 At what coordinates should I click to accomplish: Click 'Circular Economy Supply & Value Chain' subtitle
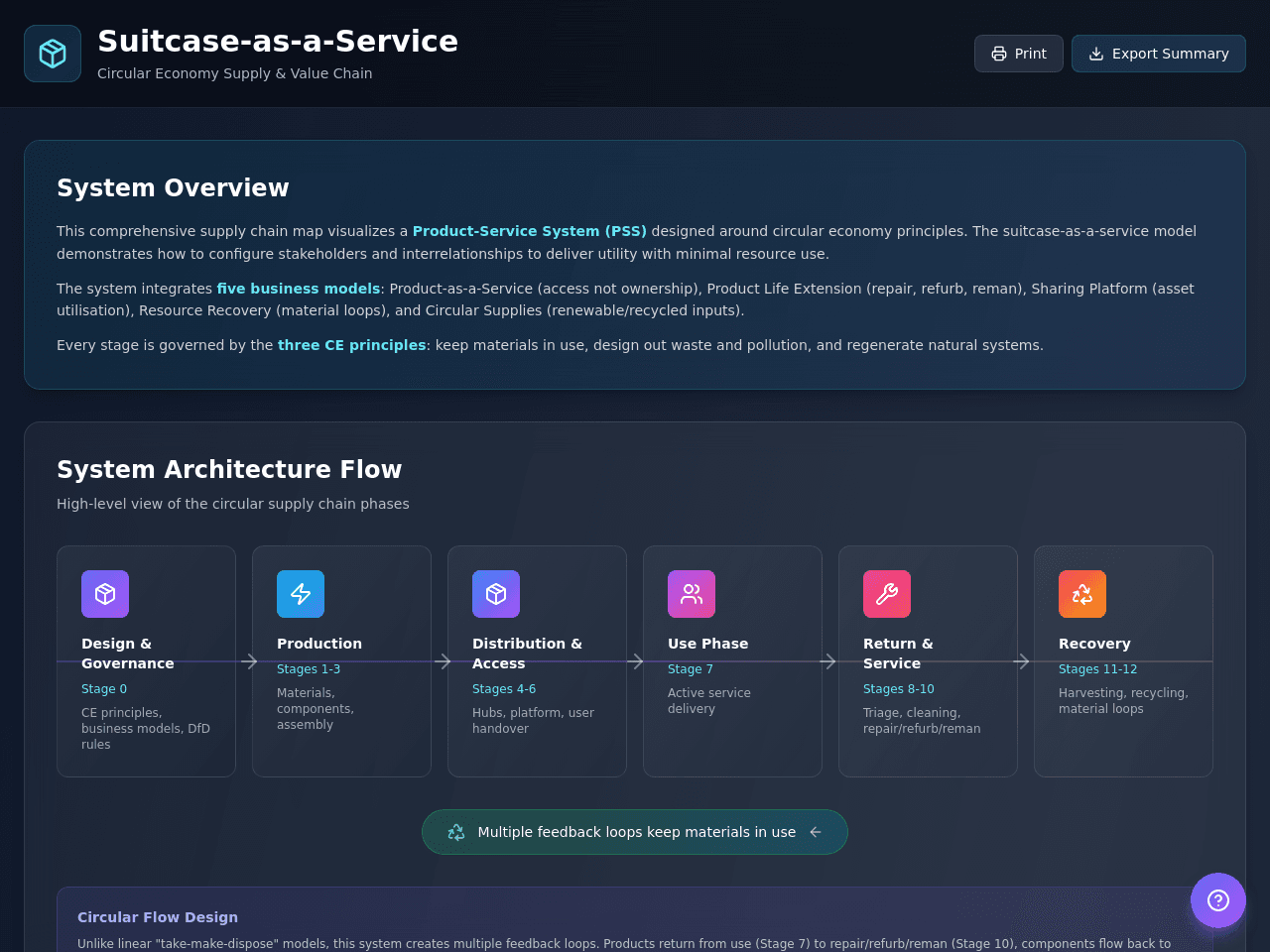[x=235, y=73]
